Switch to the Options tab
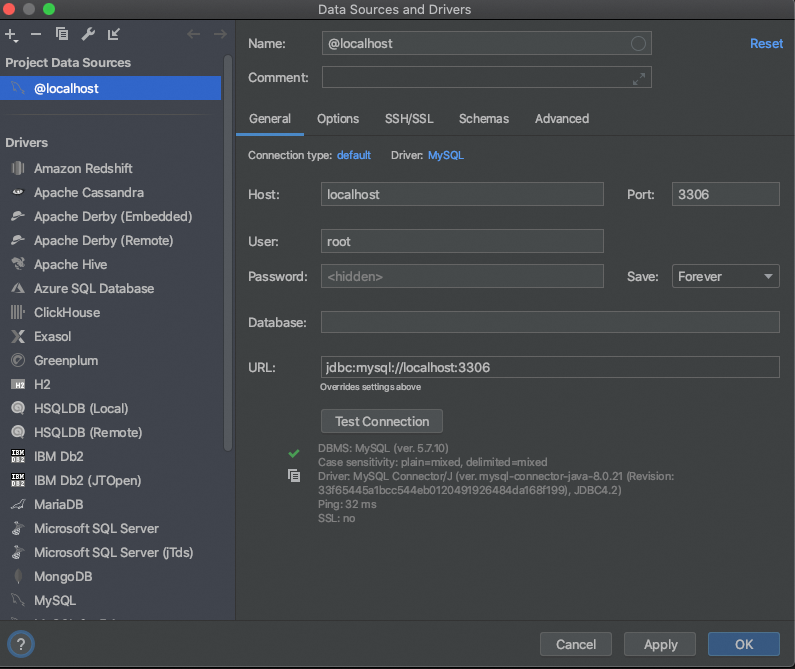The width and height of the screenshot is (795, 669). [338, 119]
